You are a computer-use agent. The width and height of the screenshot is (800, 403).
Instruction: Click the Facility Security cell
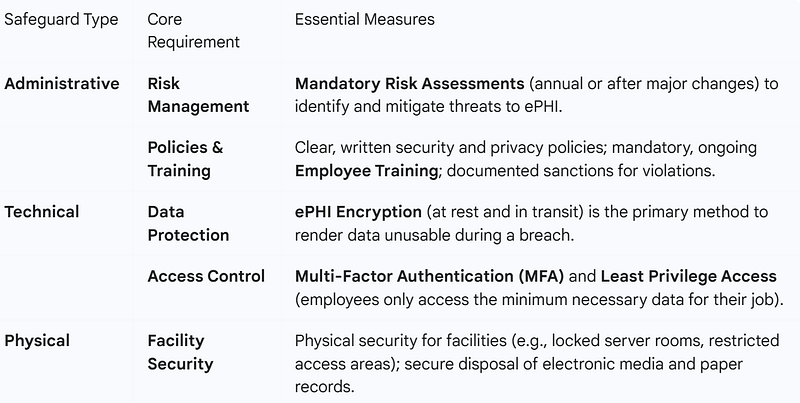pyautogui.click(x=180, y=352)
